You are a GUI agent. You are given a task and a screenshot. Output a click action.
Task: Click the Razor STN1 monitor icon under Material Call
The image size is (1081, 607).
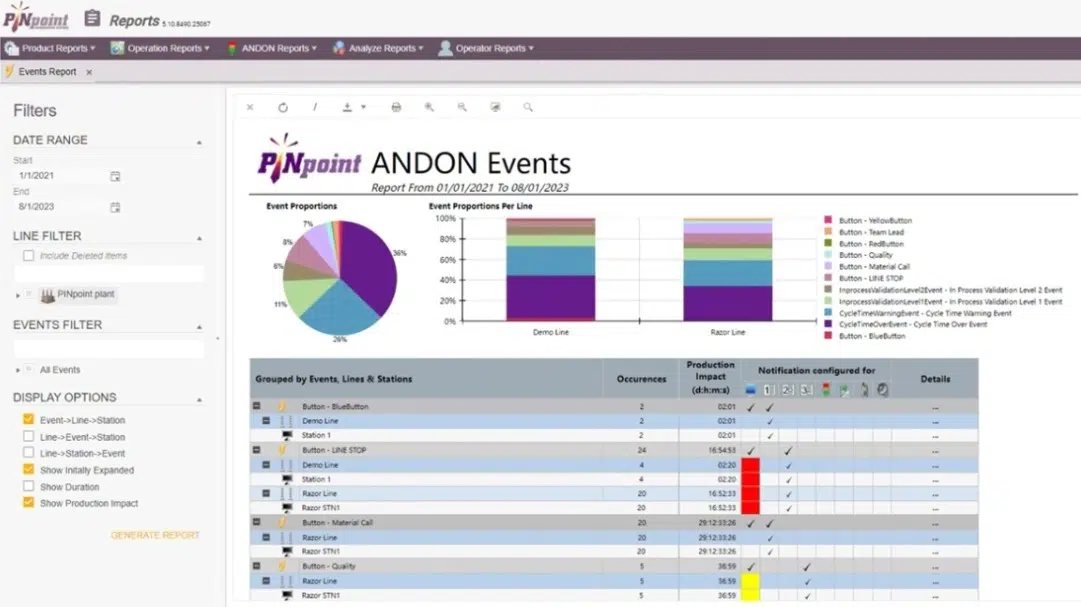[x=287, y=551]
